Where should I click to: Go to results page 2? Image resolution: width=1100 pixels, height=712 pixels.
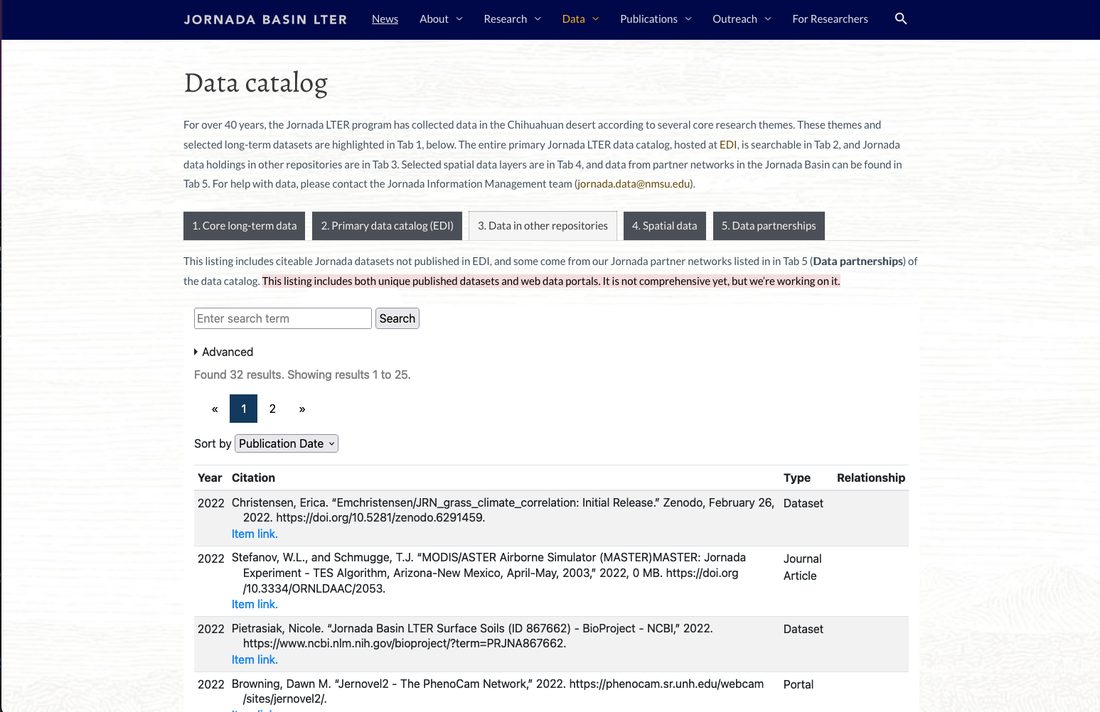point(272,409)
